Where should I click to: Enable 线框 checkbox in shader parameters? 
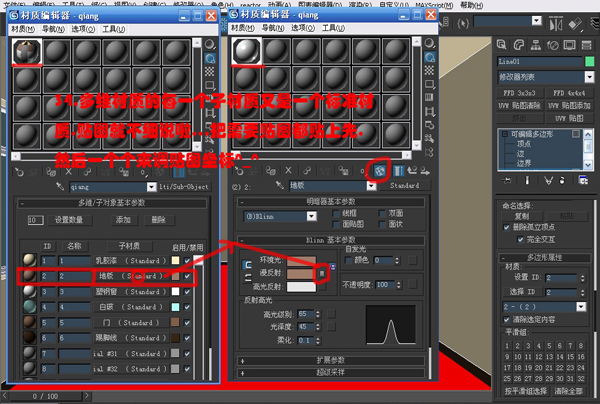(336, 213)
